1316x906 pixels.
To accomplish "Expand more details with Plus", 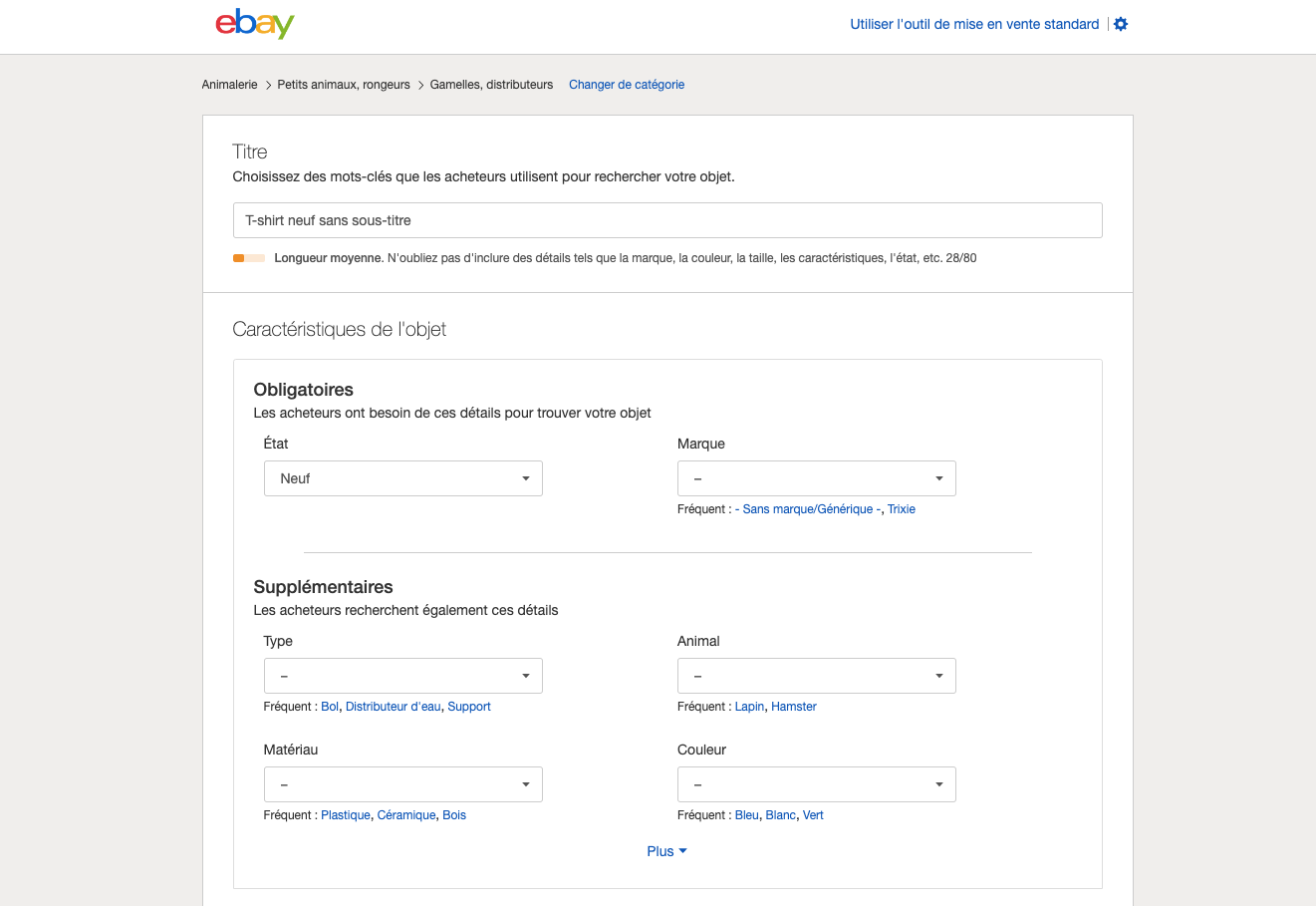I will pyautogui.click(x=666, y=851).
